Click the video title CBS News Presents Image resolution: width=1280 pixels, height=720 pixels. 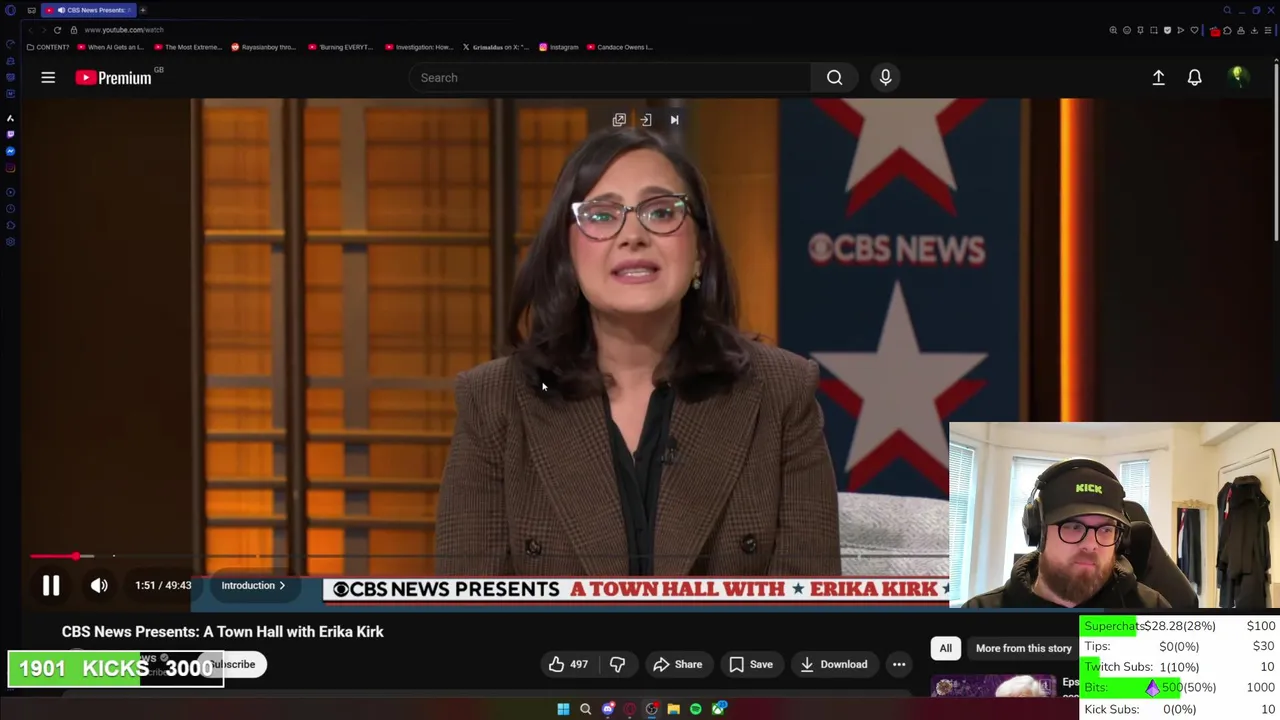pyautogui.click(x=223, y=632)
